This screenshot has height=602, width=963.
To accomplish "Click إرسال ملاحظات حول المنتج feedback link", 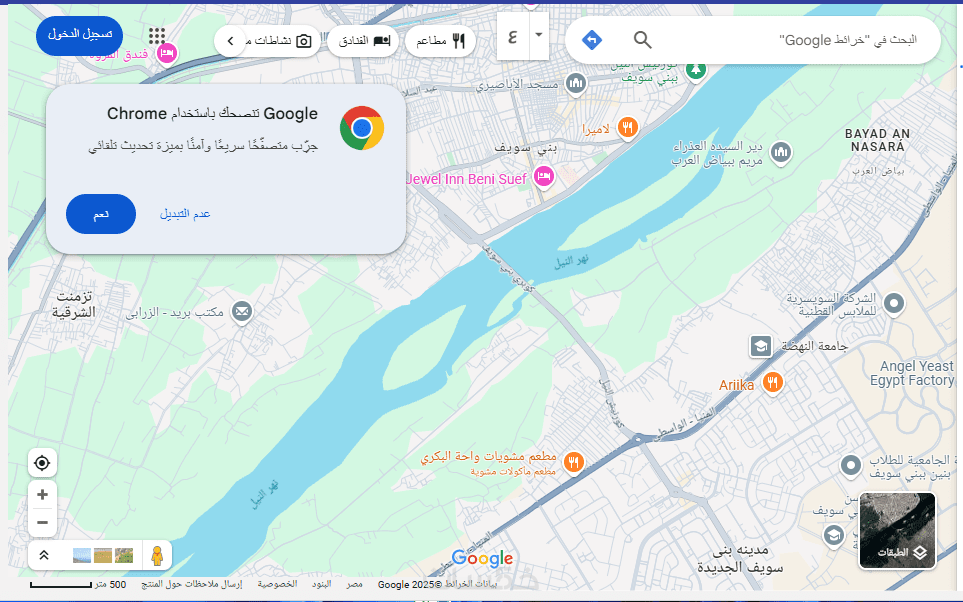I will coord(192,584).
